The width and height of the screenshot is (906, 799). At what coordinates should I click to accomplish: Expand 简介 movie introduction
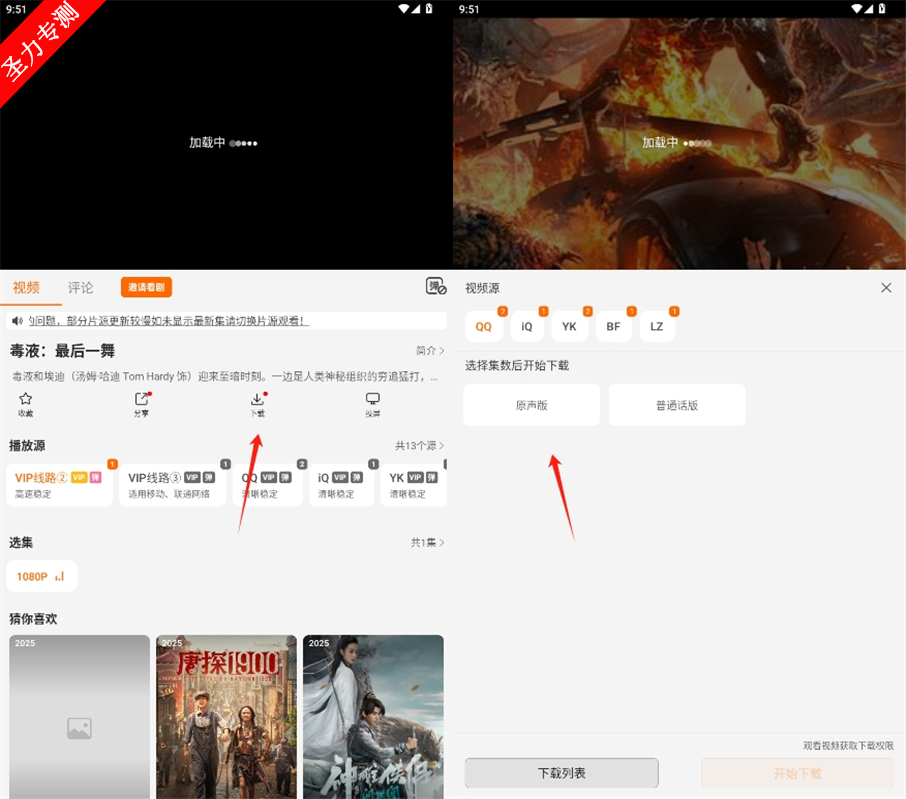click(430, 351)
